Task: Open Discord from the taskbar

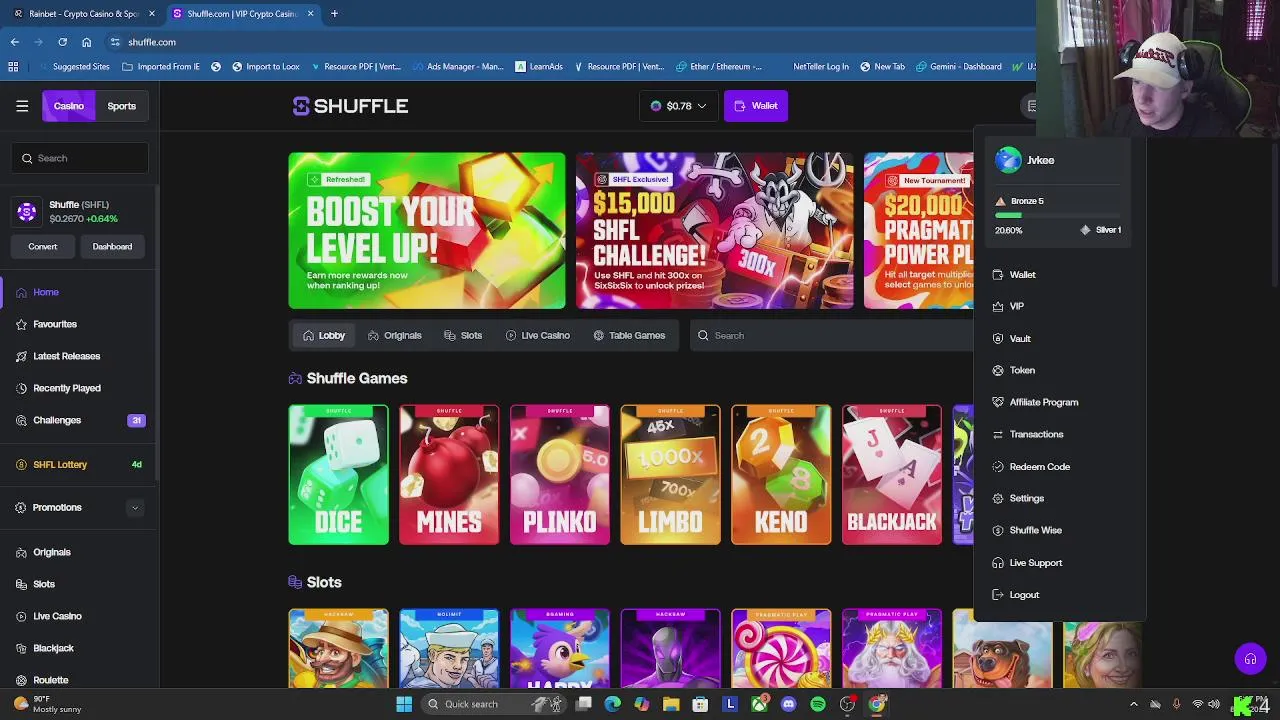Action: (x=789, y=704)
